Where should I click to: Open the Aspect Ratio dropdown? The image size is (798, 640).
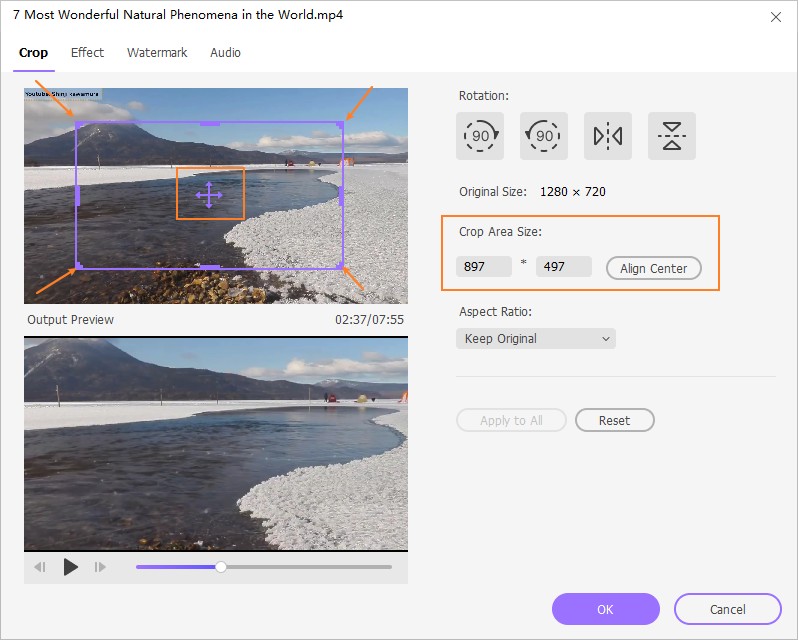pos(536,339)
